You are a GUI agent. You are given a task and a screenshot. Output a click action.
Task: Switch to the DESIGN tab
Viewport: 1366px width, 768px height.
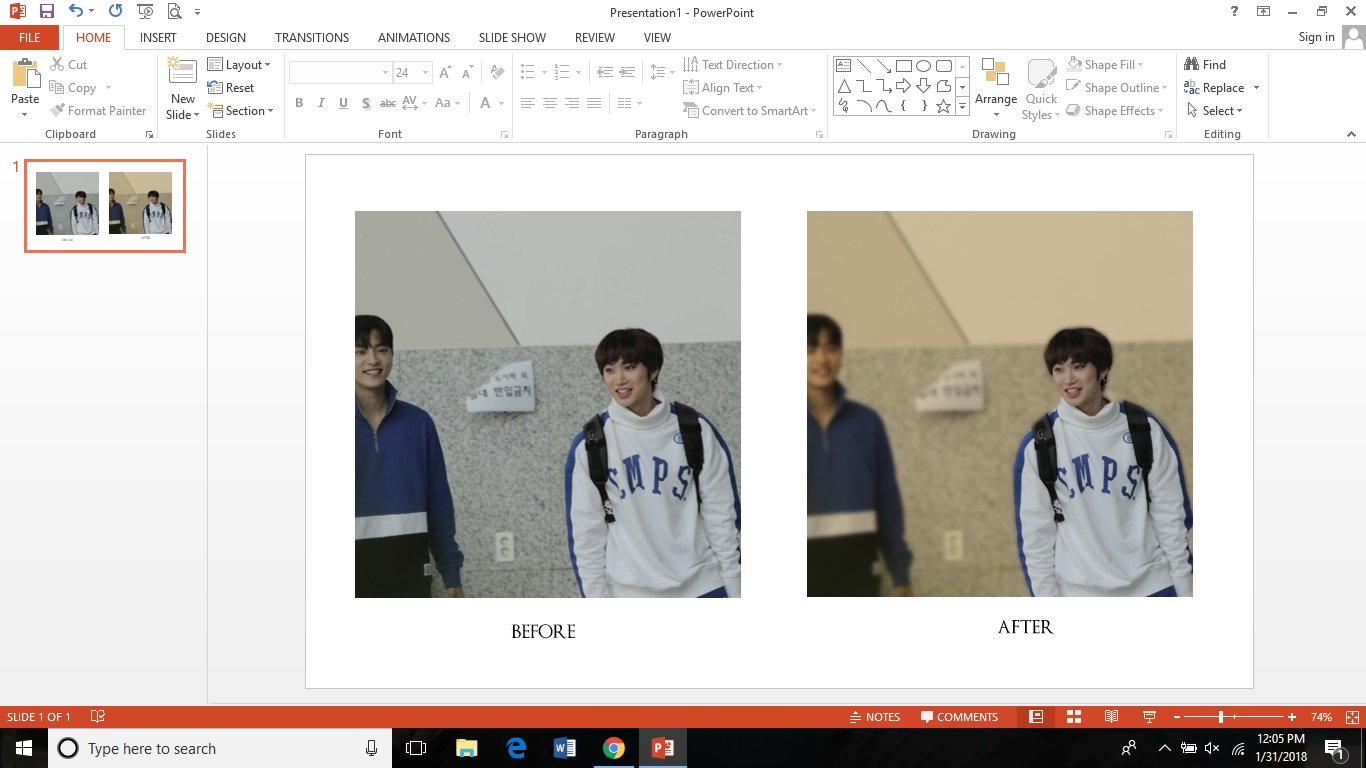[x=226, y=37]
